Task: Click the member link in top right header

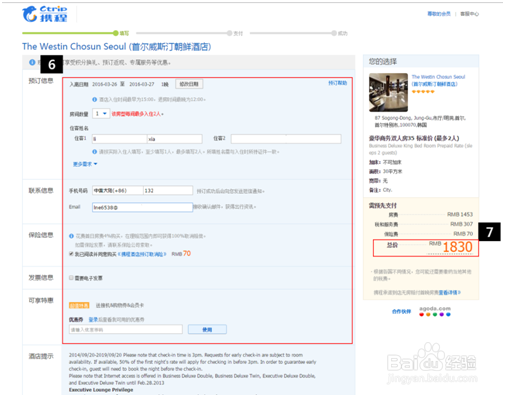Action: pyautogui.click(x=439, y=14)
